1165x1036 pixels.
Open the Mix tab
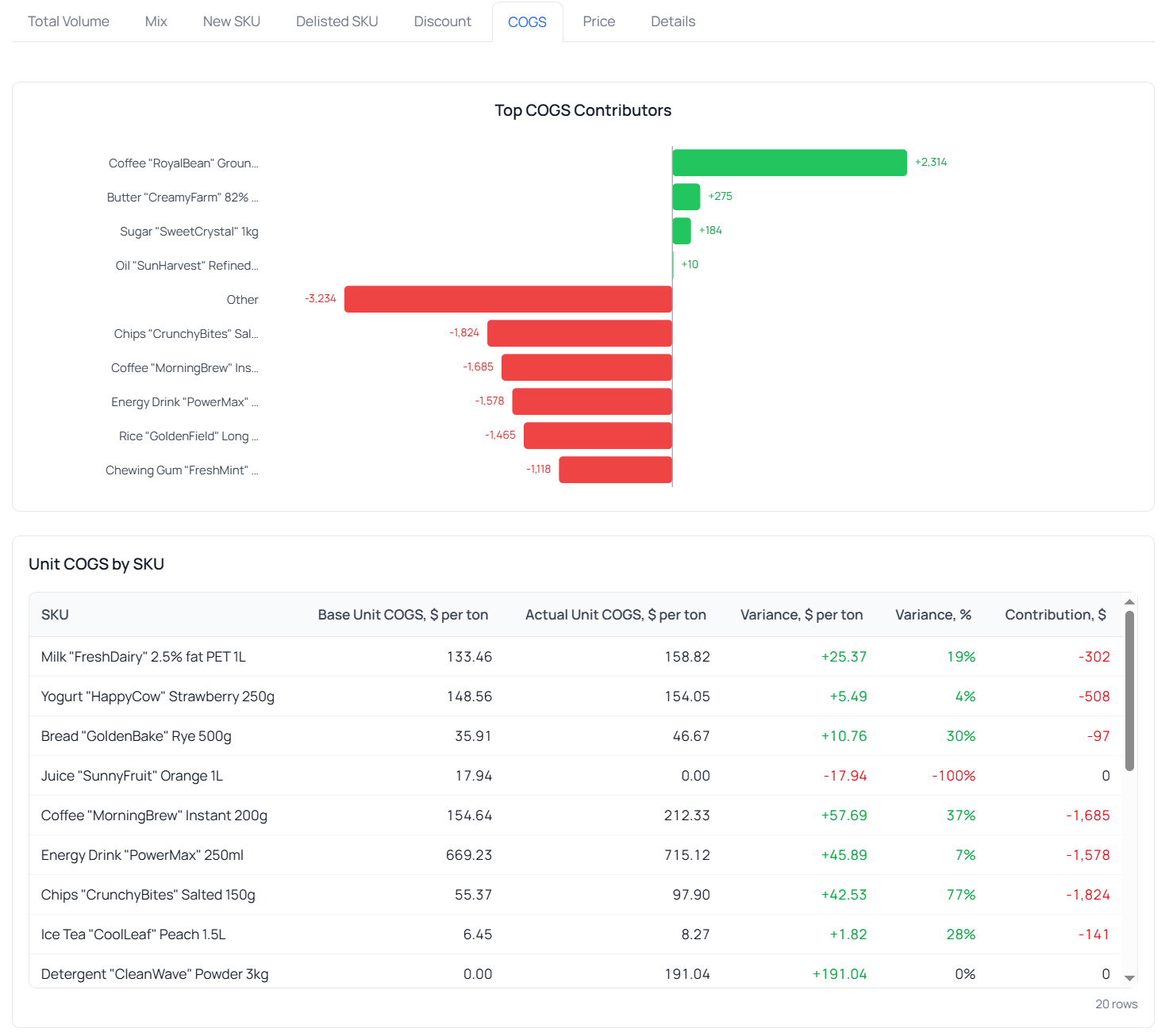coord(156,21)
